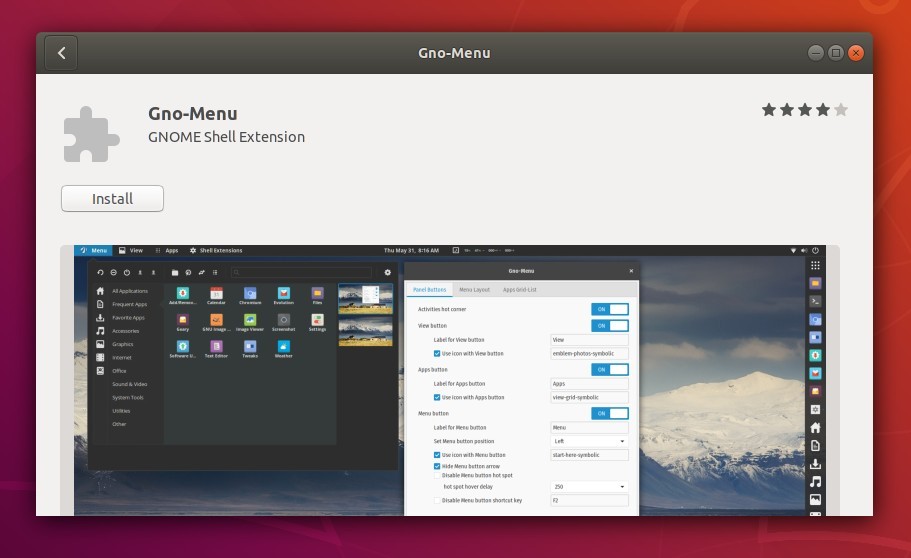Open Shell Extensions in preview top bar
The image size is (911, 558).
[x=216, y=251]
